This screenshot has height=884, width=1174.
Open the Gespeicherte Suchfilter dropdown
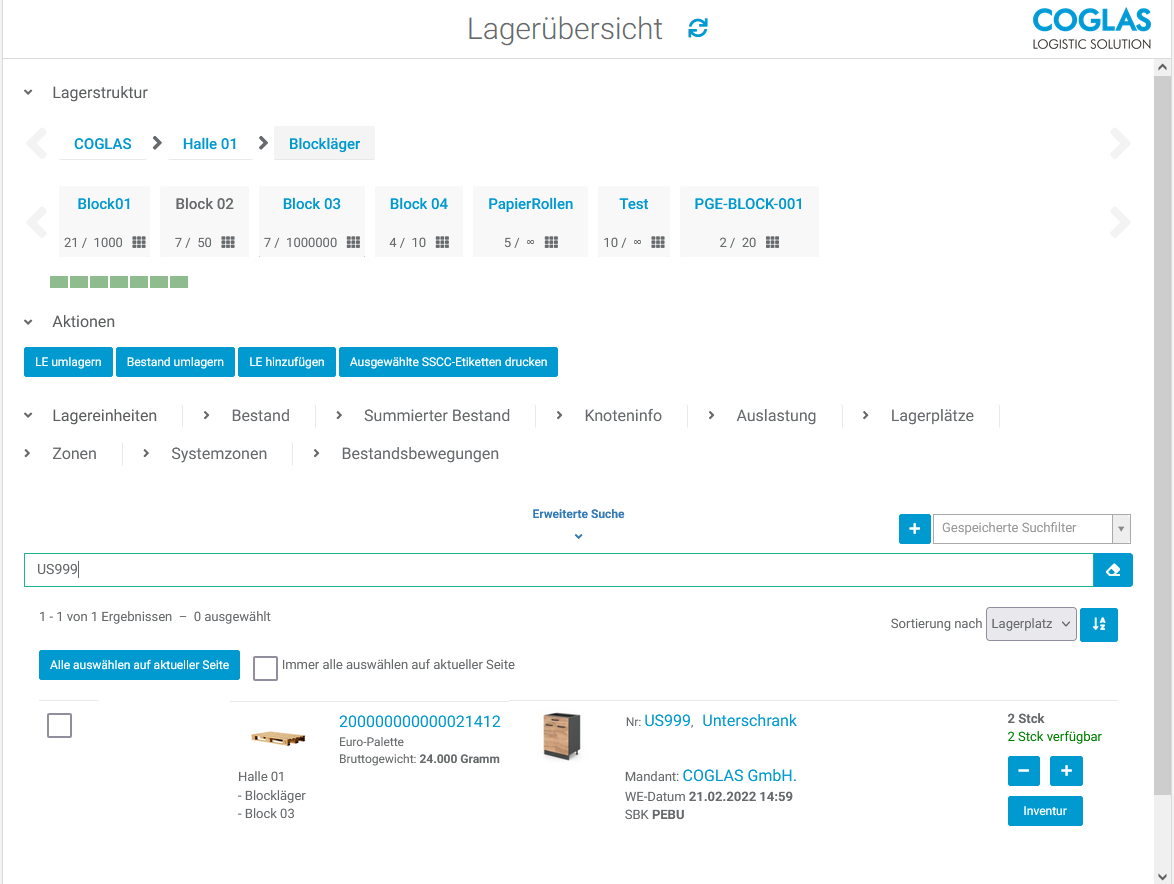[x=1121, y=528]
